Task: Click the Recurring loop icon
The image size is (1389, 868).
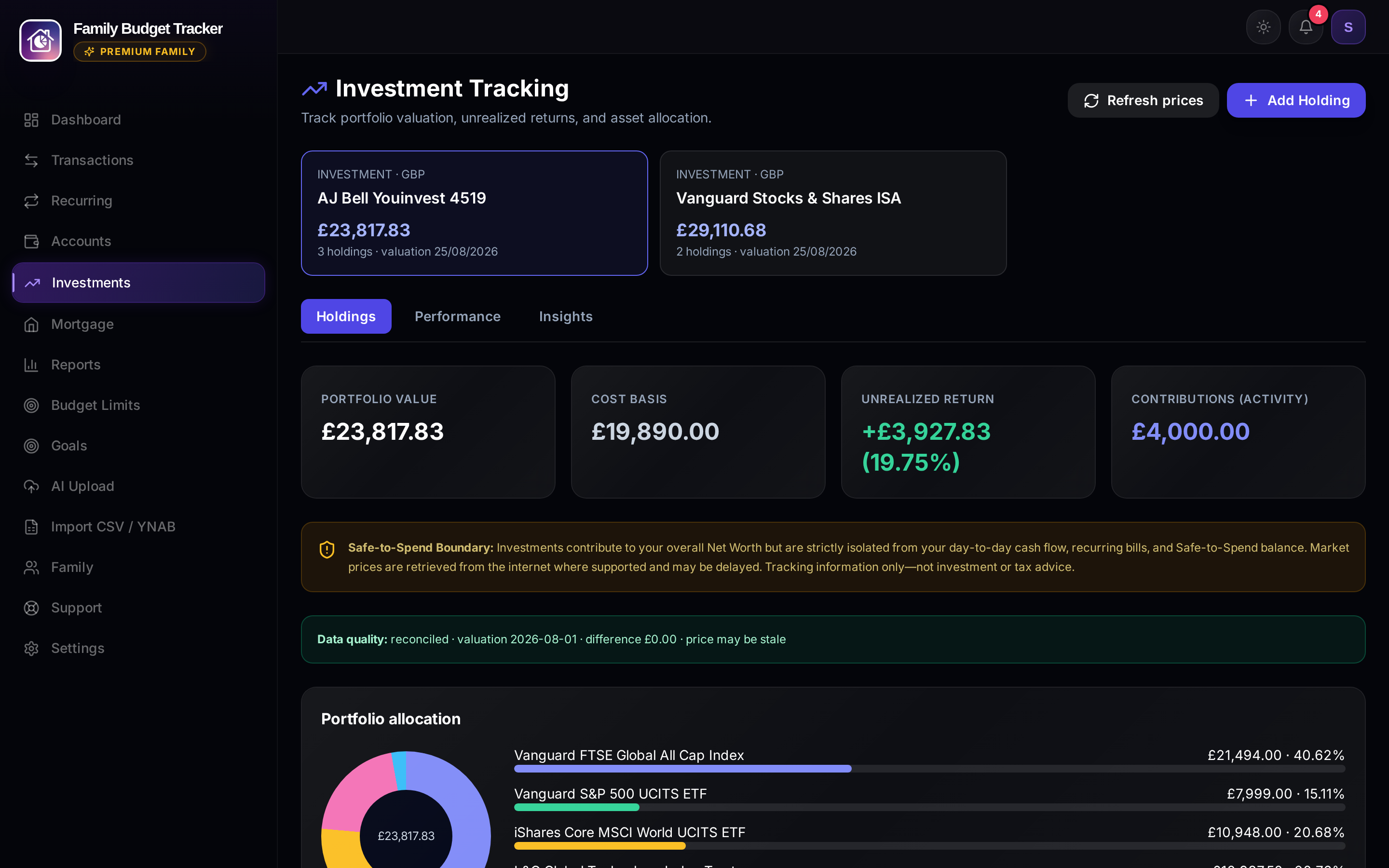Action: (x=31, y=201)
